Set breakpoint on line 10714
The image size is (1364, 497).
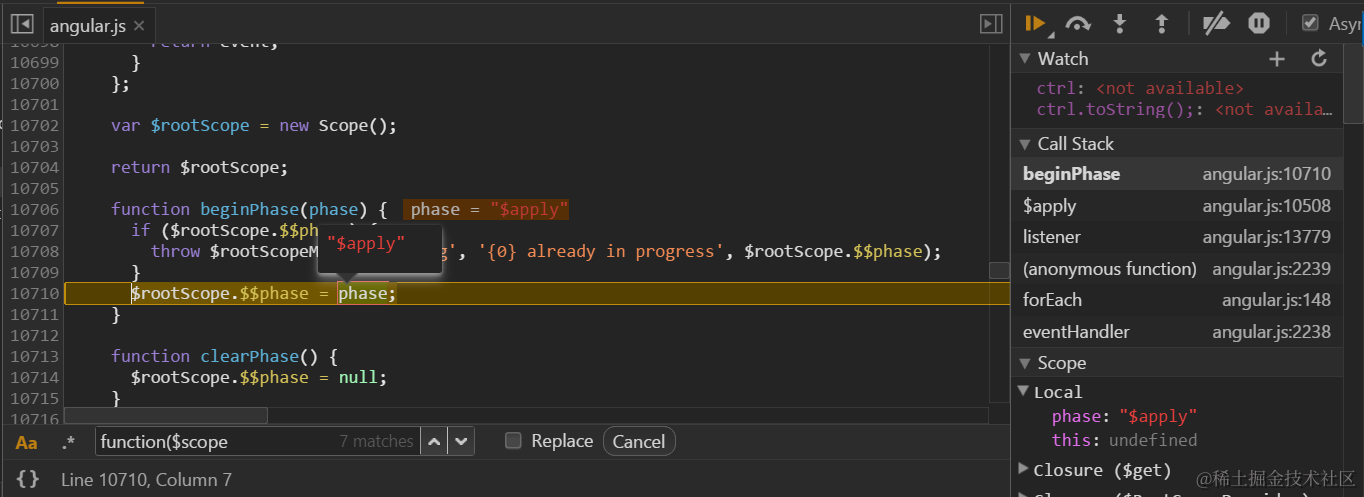(x=35, y=377)
